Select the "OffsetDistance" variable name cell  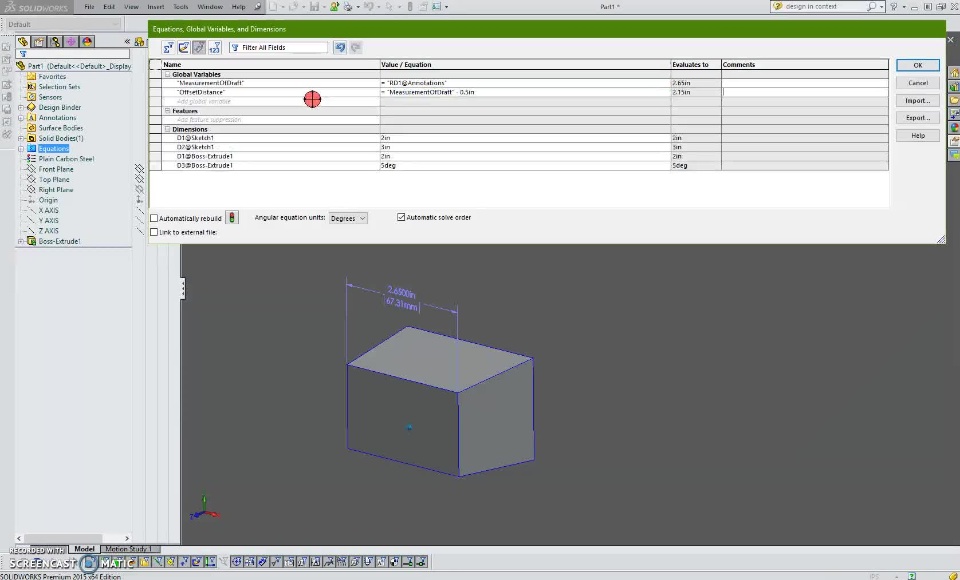pyautogui.click(x=271, y=92)
